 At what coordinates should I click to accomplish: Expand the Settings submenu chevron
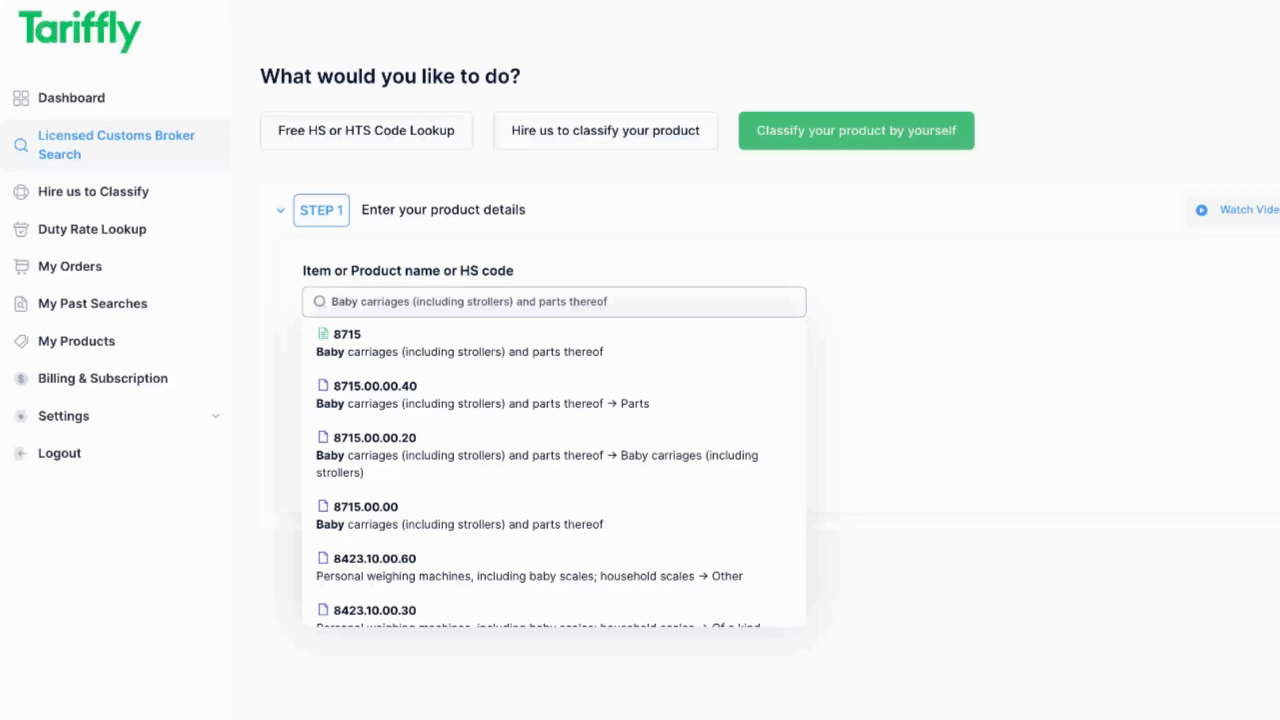[215, 416]
